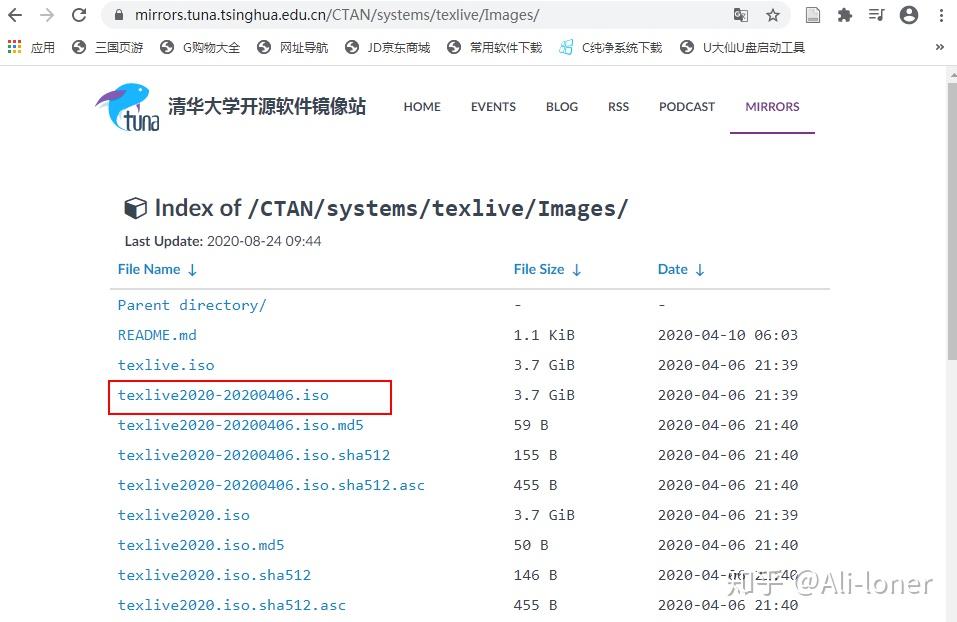The height and width of the screenshot is (622, 957).
Task: Go to the HOME menu item
Action: 421,107
